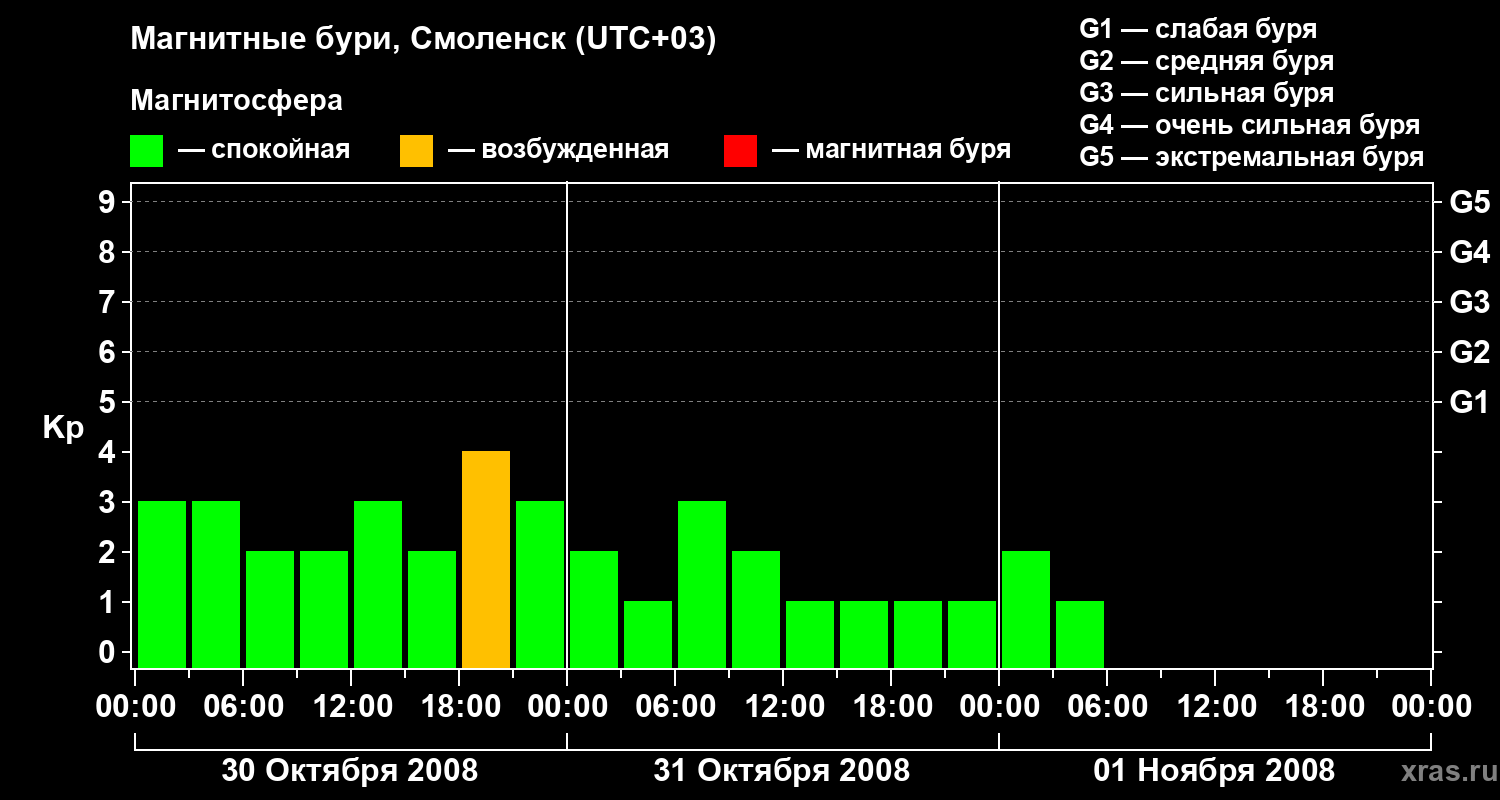Image resolution: width=1500 pixels, height=800 pixels.
Task: Click the '01 Ноября 2008' date label
Action: (x=1214, y=771)
